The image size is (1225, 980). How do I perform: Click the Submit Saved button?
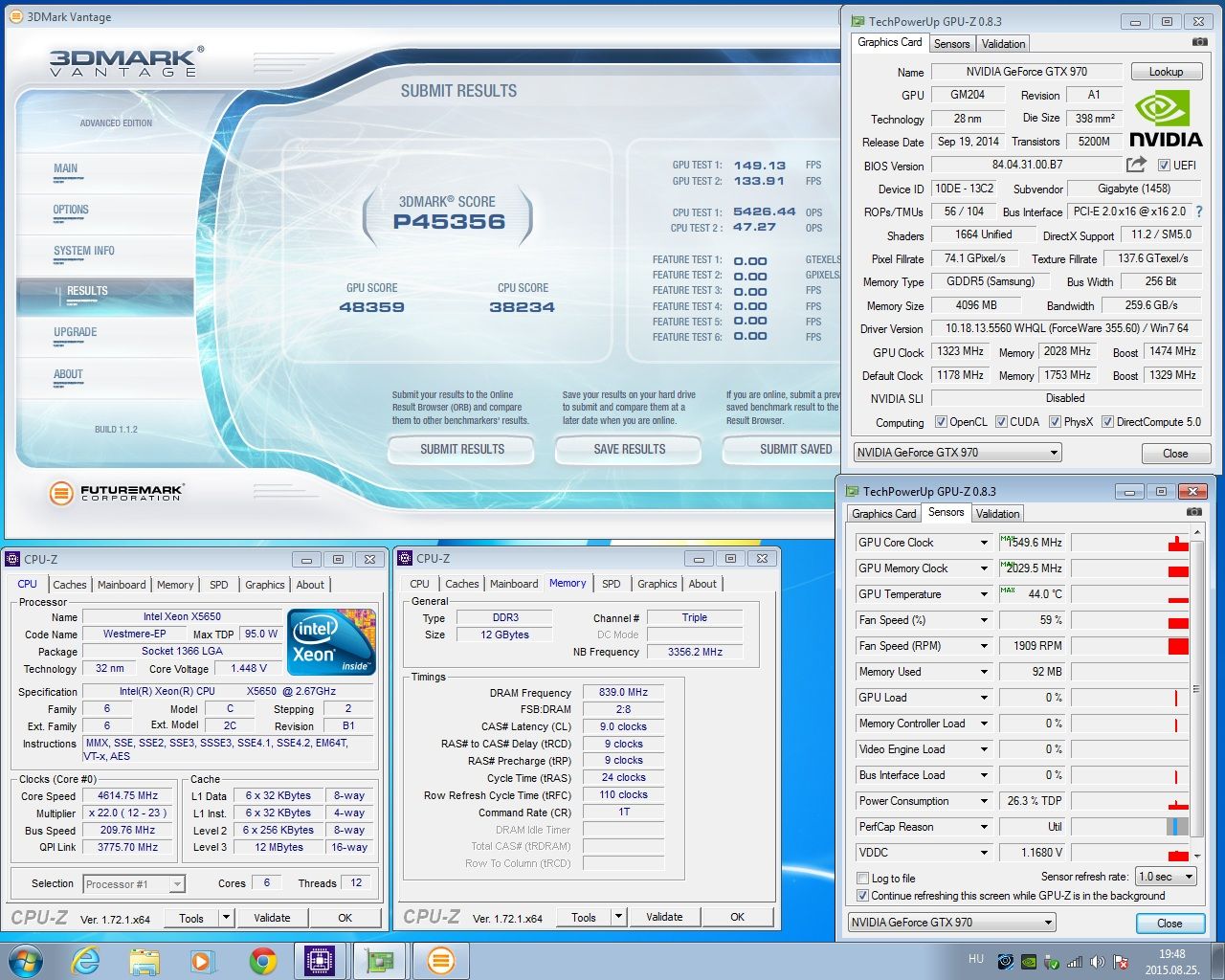pos(782,449)
